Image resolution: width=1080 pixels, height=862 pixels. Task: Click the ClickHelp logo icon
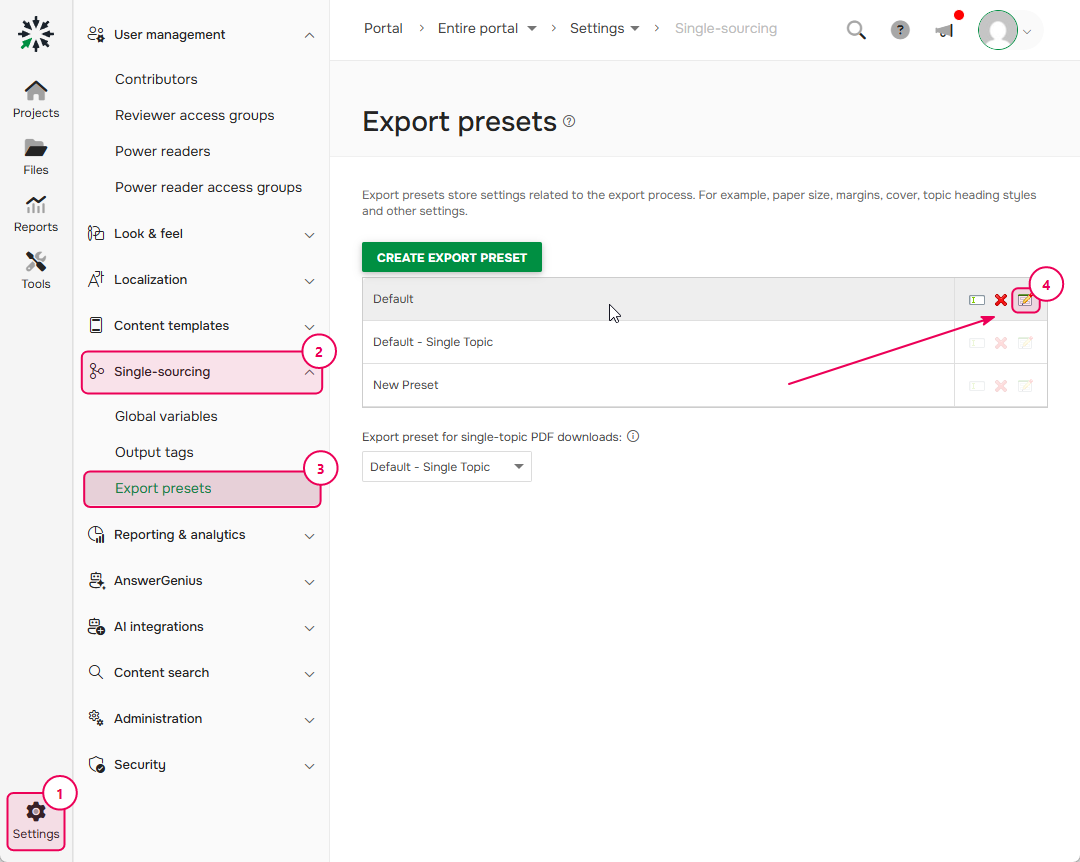coord(36,34)
